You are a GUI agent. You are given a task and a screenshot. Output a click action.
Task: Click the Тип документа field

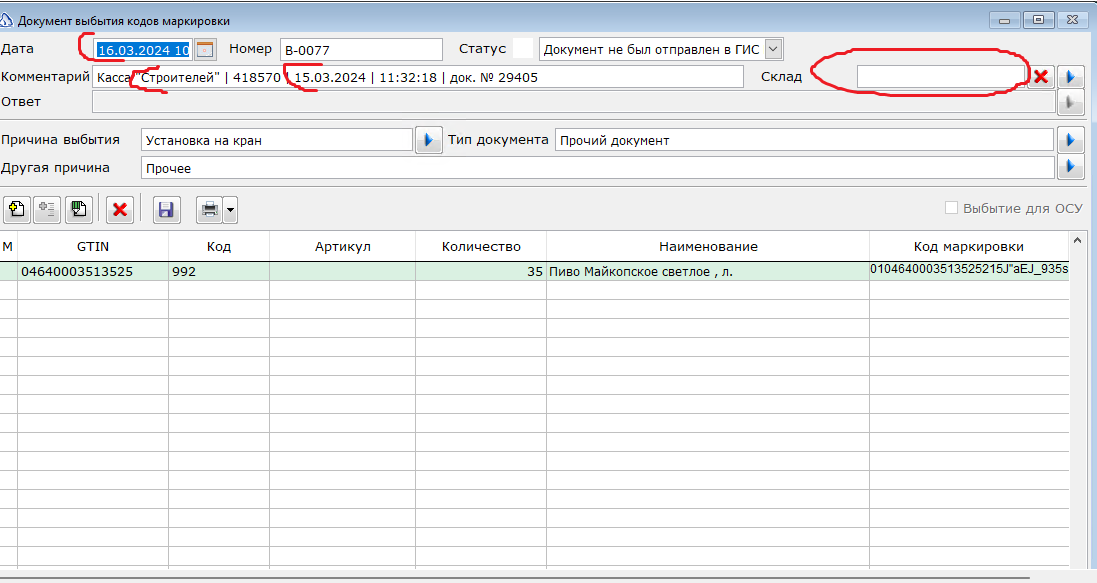[x=805, y=140]
